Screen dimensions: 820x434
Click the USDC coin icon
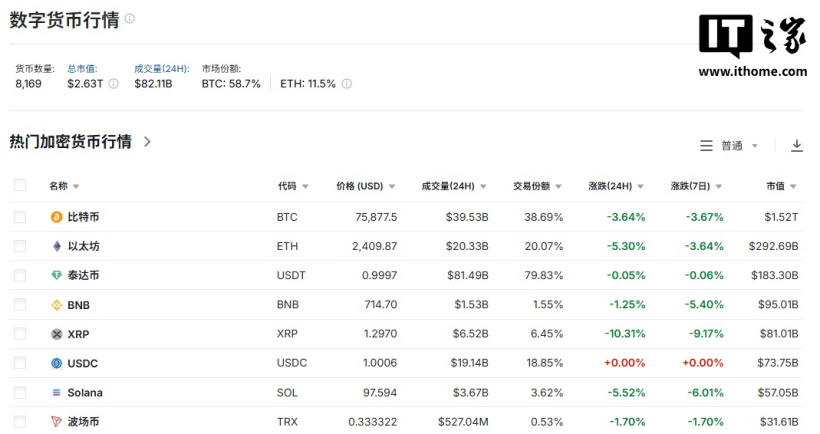click(56, 363)
